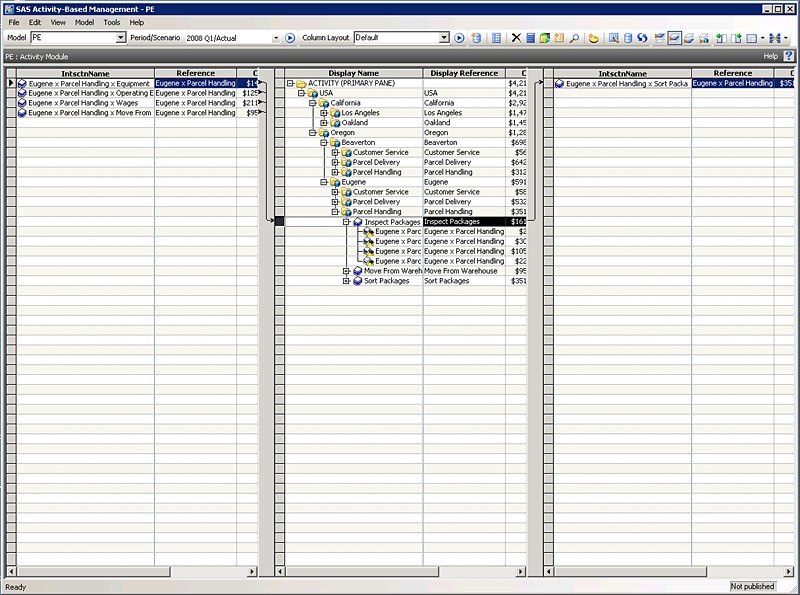
Task: Click the magnifying glass find icon
Action: click(574, 38)
